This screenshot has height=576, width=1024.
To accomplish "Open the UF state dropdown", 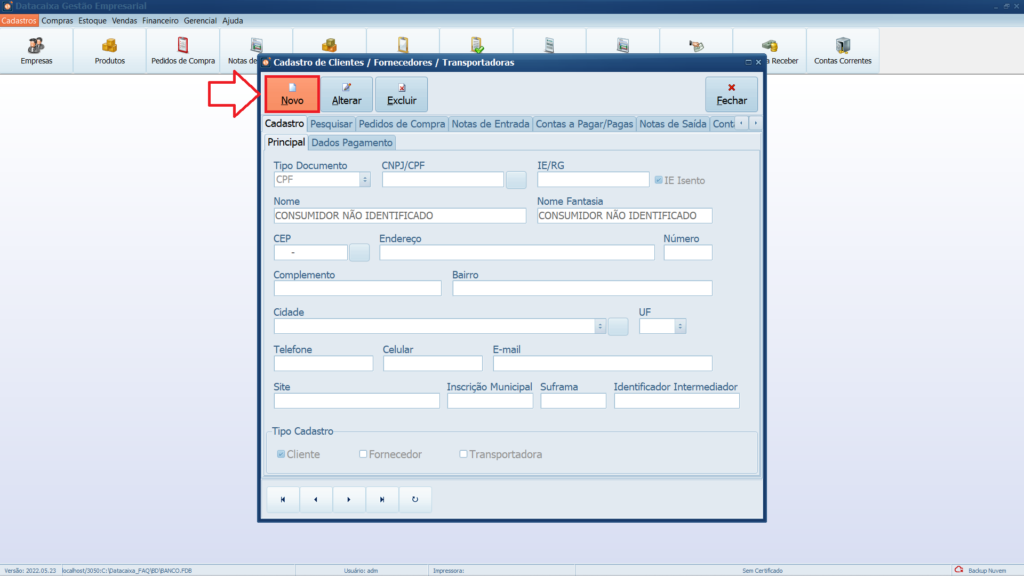I will point(680,326).
